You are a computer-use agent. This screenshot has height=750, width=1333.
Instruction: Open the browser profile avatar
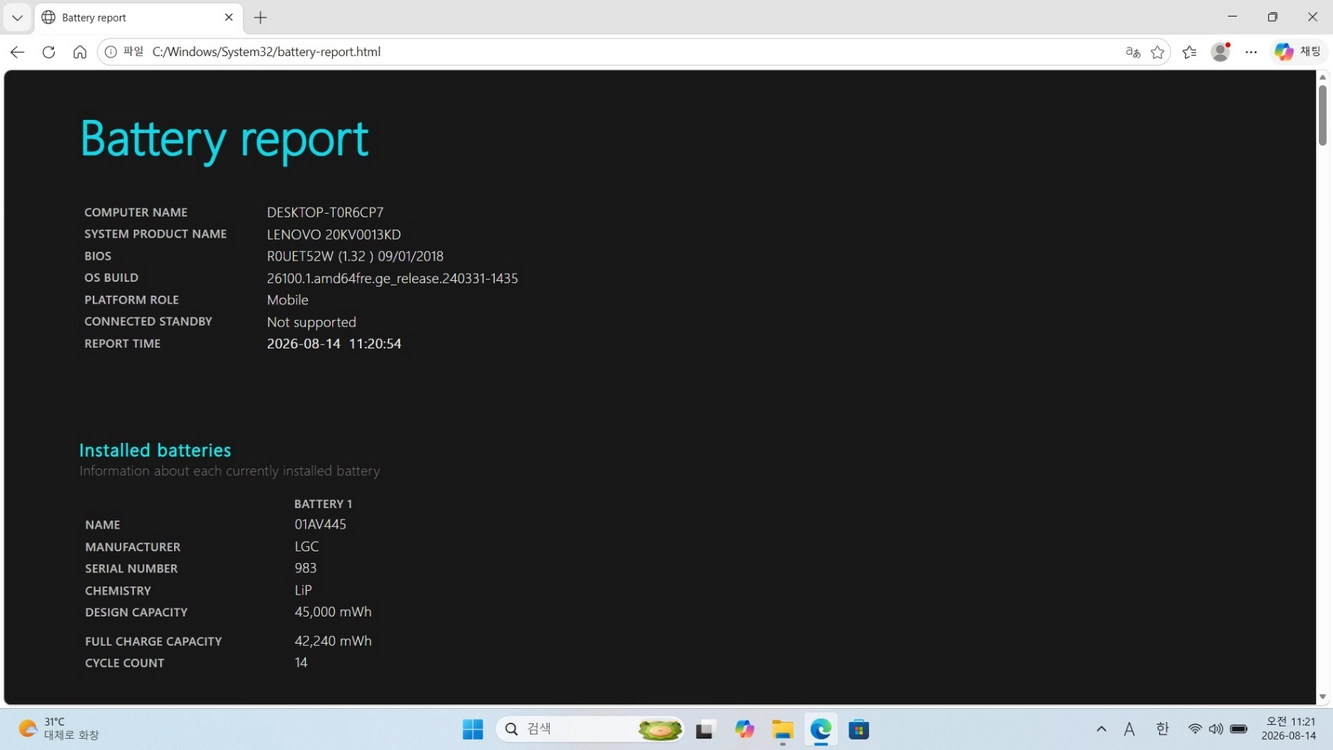coord(1220,52)
